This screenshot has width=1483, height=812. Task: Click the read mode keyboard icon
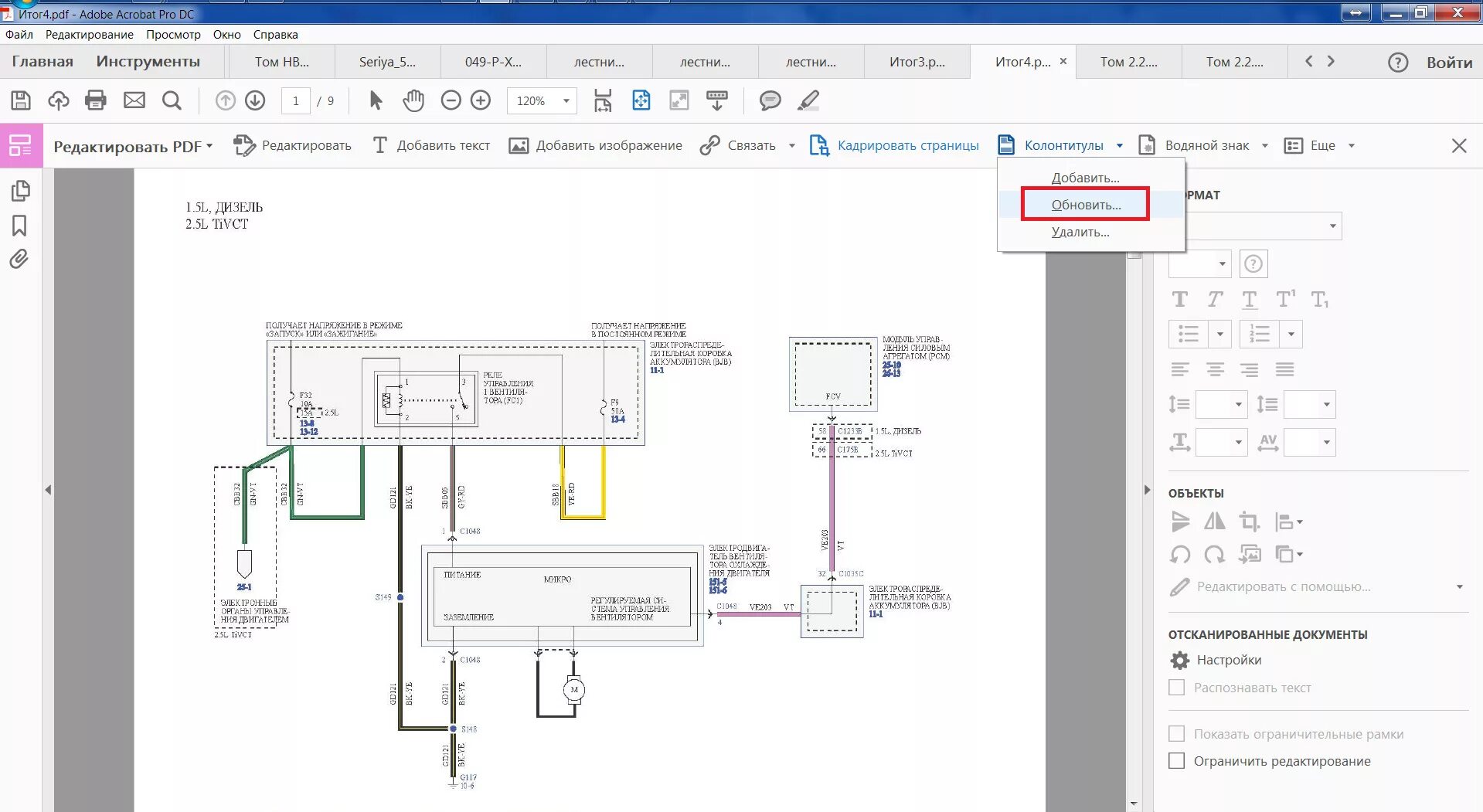(717, 100)
